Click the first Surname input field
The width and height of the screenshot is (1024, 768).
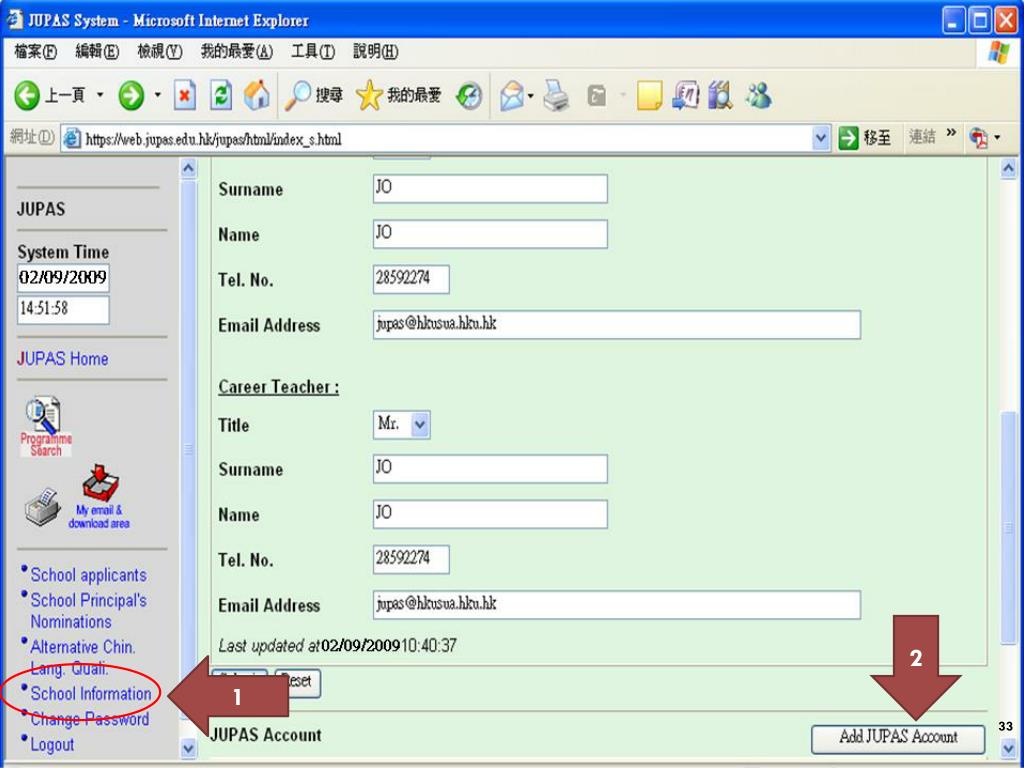coord(490,188)
